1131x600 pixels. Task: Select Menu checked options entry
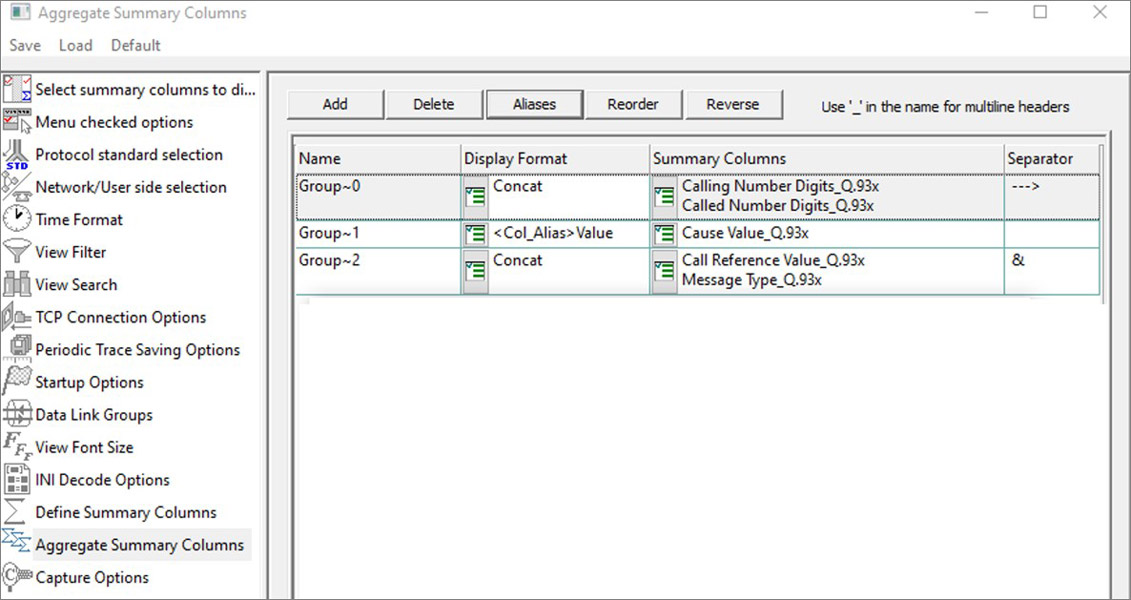point(114,123)
